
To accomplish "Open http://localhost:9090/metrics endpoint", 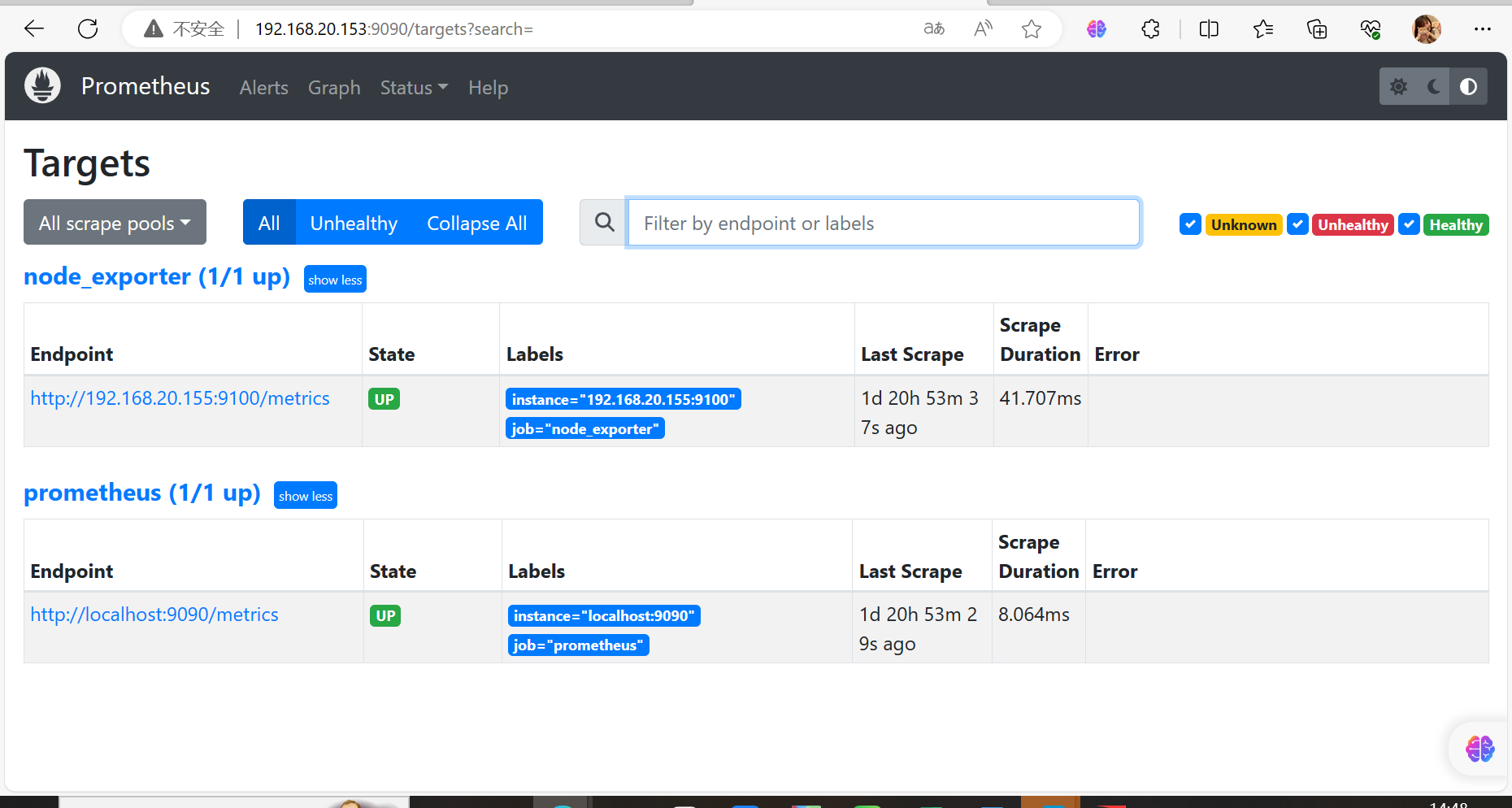I will 154,615.
